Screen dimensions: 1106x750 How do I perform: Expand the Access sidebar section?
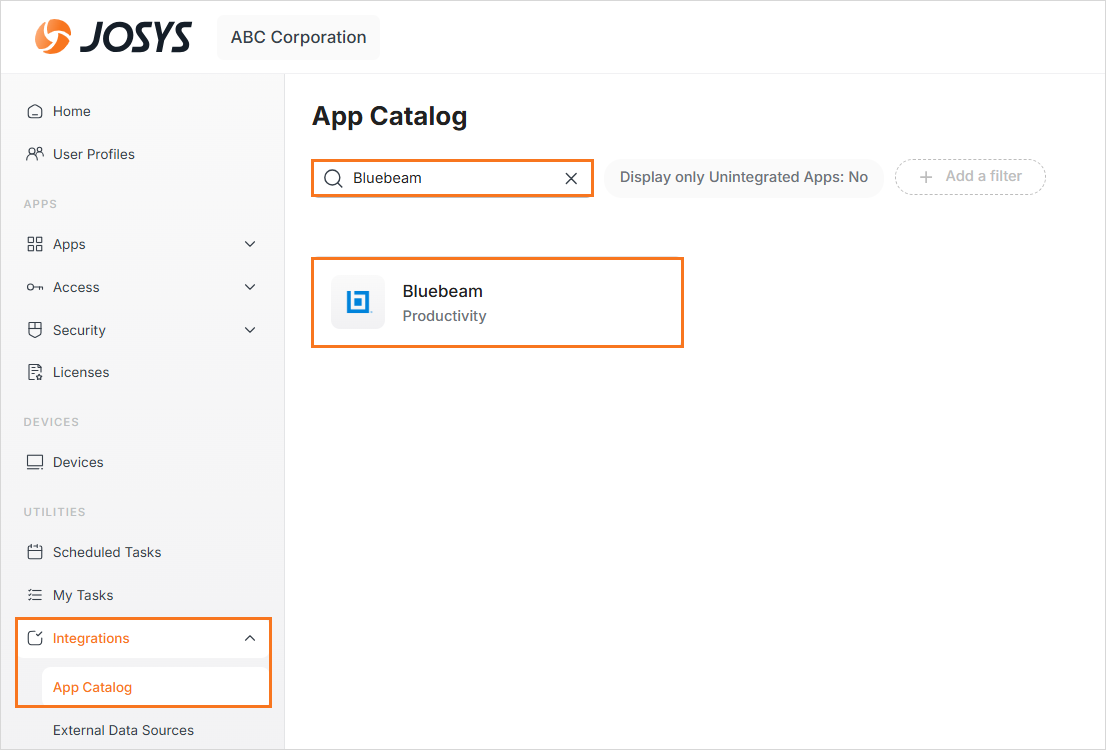click(x=250, y=287)
